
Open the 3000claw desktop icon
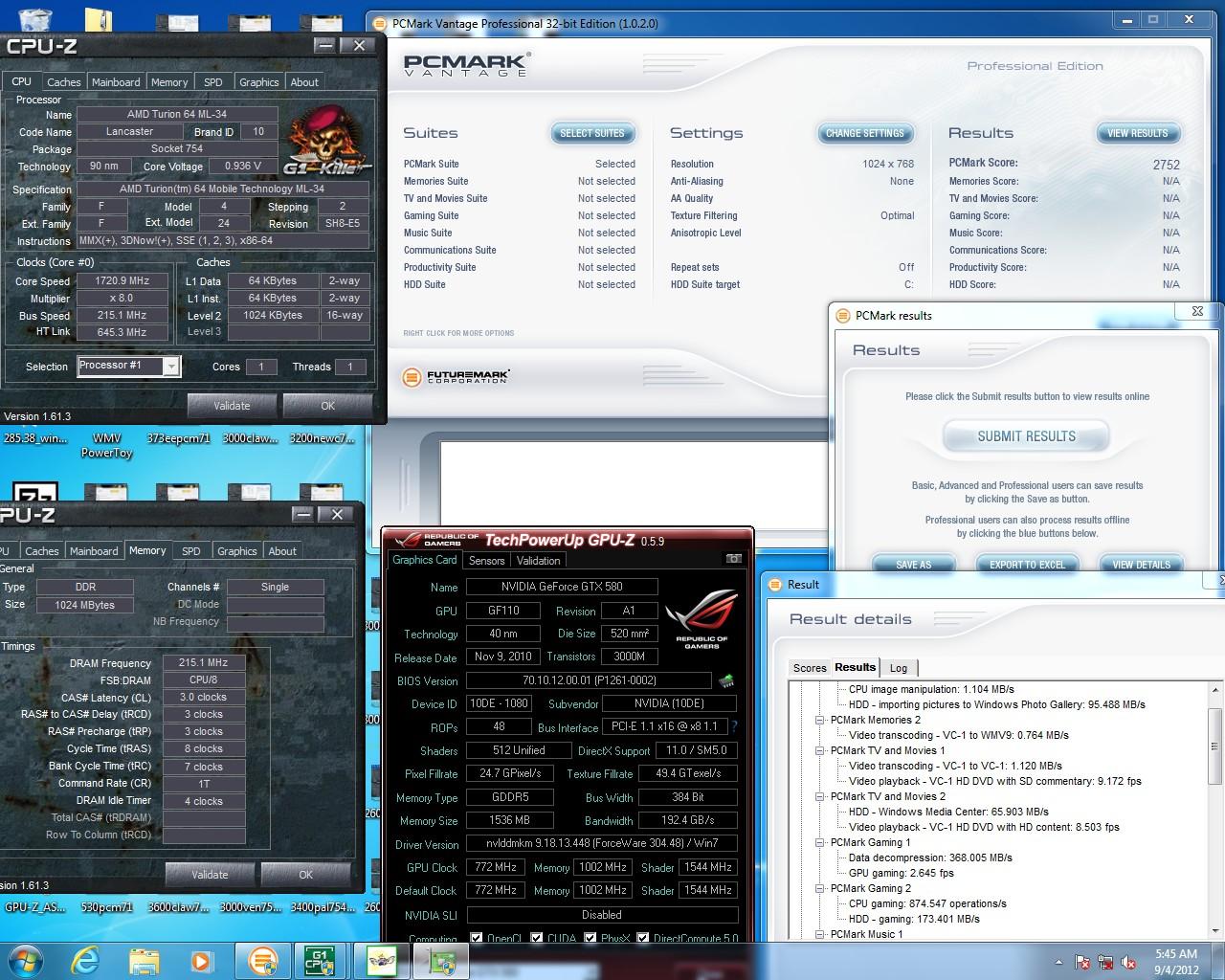coord(251,438)
